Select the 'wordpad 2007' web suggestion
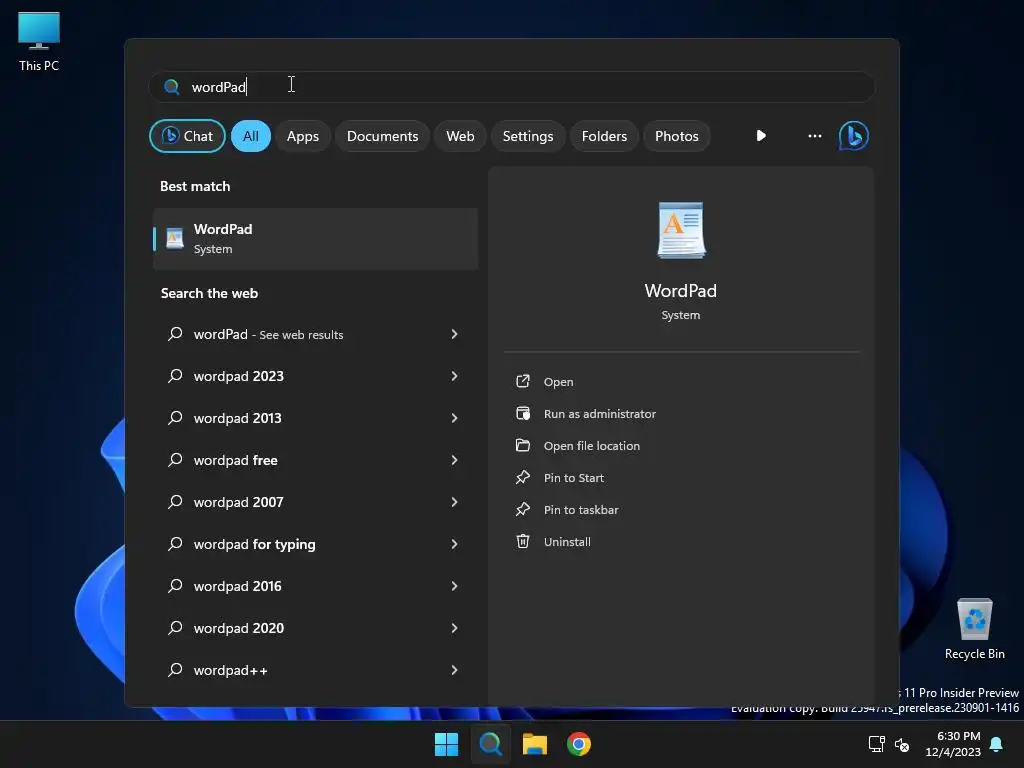Image resolution: width=1024 pixels, height=768 pixels. [x=315, y=502]
